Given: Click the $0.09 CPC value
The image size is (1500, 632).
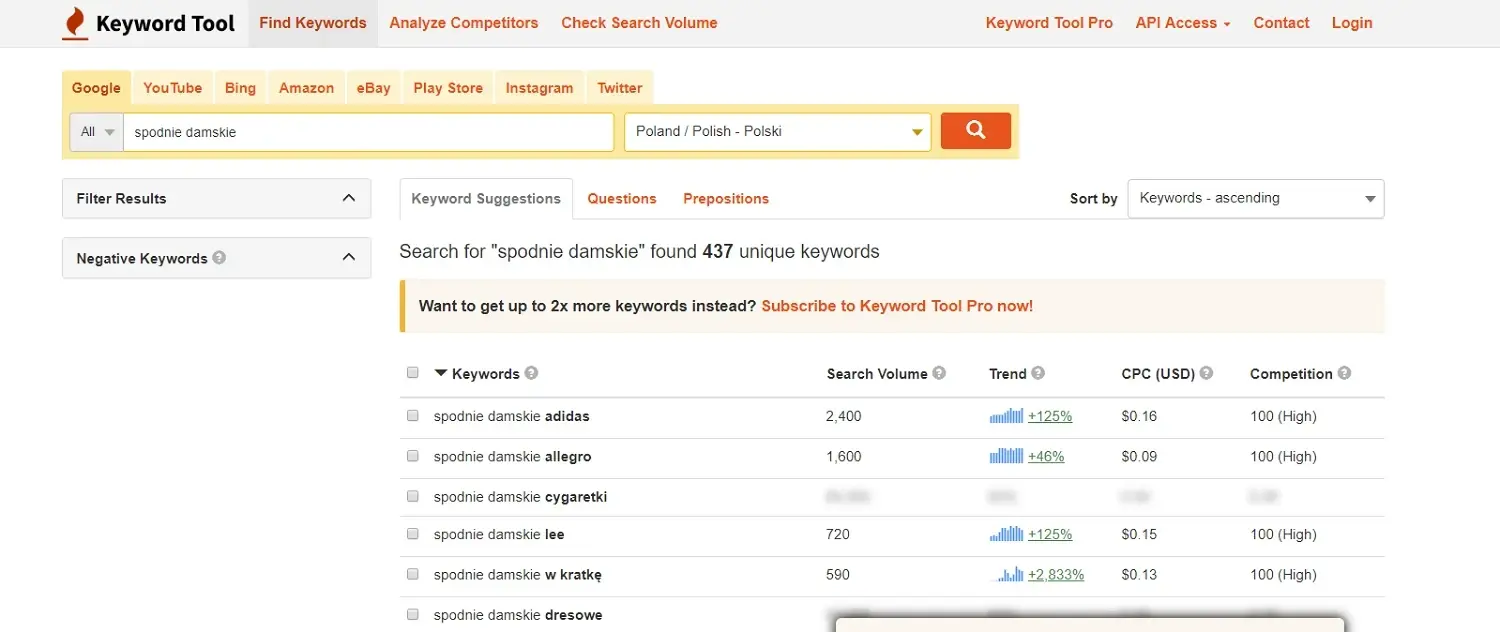Looking at the screenshot, I should pos(1139,456).
